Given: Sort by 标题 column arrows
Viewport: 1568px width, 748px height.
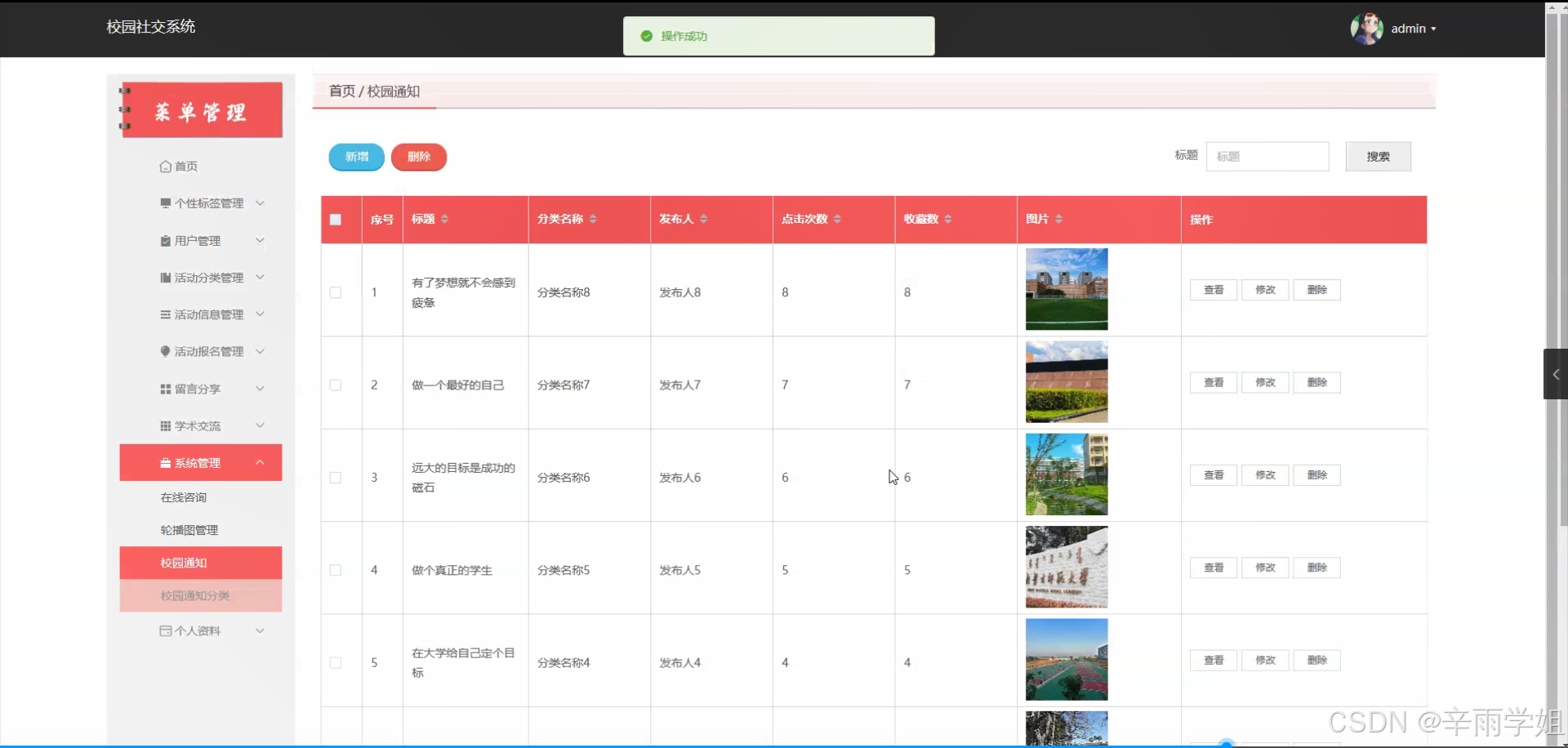Looking at the screenshot, I should 444,219.
